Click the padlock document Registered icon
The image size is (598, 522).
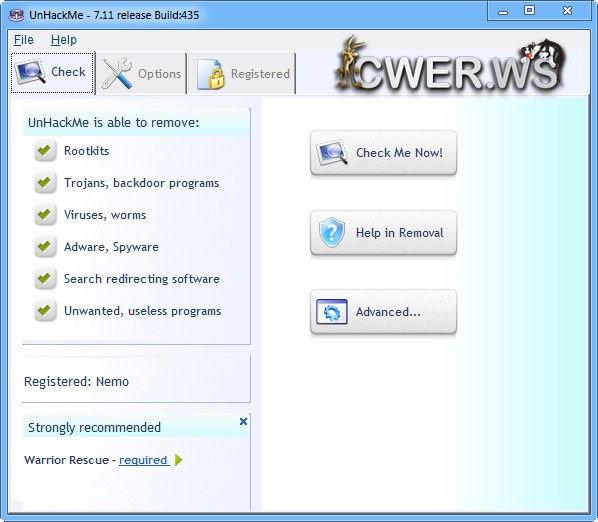[x=210, y=74]
